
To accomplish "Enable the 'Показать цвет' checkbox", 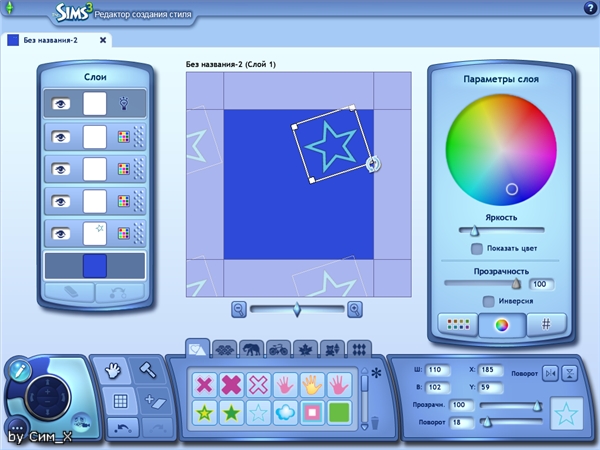I will point(477,248).
